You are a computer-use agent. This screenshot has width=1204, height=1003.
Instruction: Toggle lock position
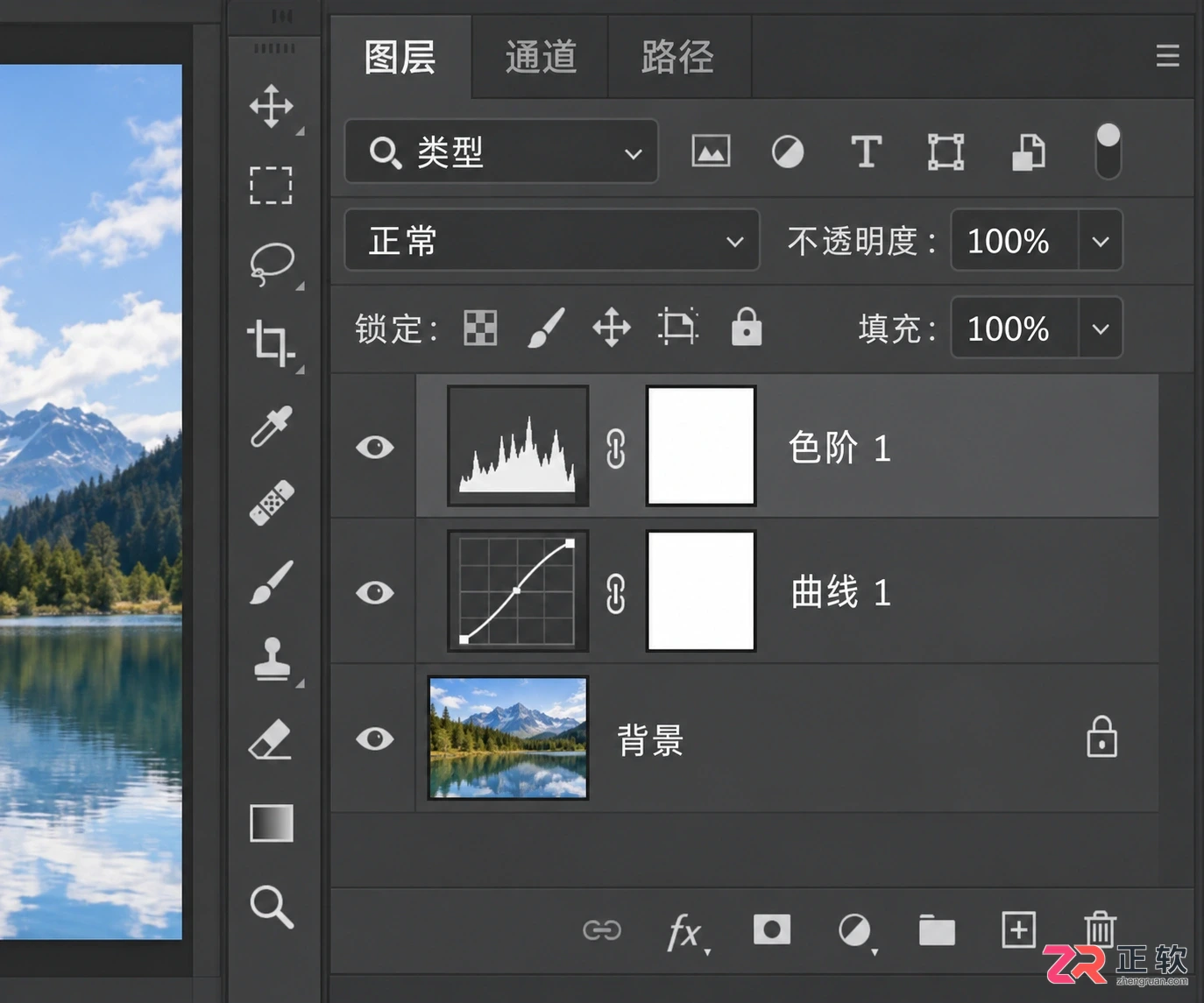[612, 328]
